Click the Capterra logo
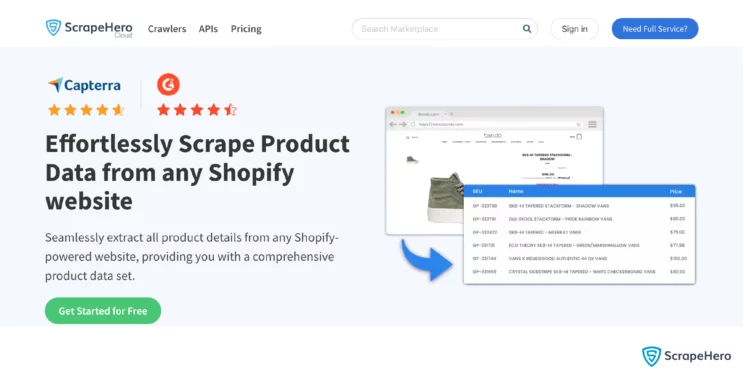744x378 pixels. (x=84, y=85)
